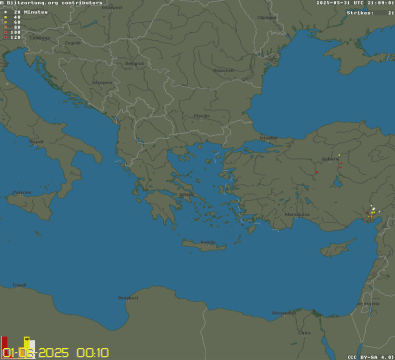Click the yellow bar in the histogram
395x360 pixels.
click(27, 347)
